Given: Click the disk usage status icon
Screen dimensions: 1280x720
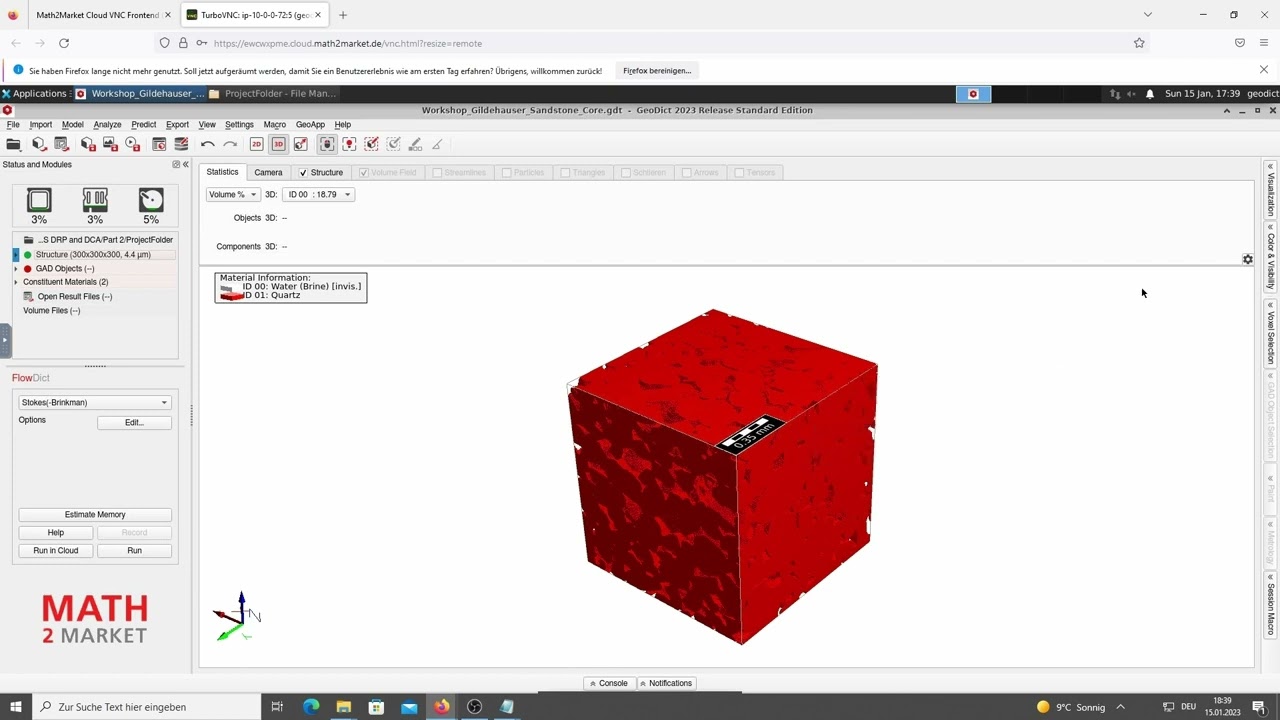Looking at the screenshot, I should point(151,200).
